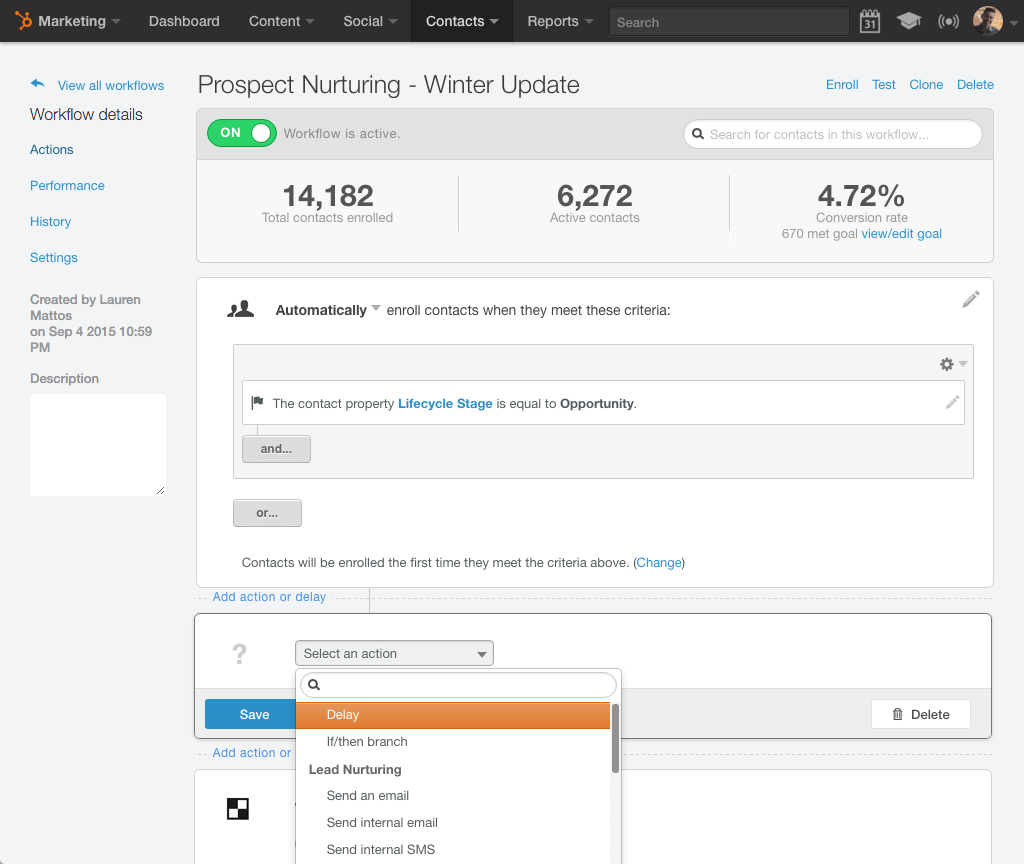Open the user avatar account menu

(x=991, y=21)
